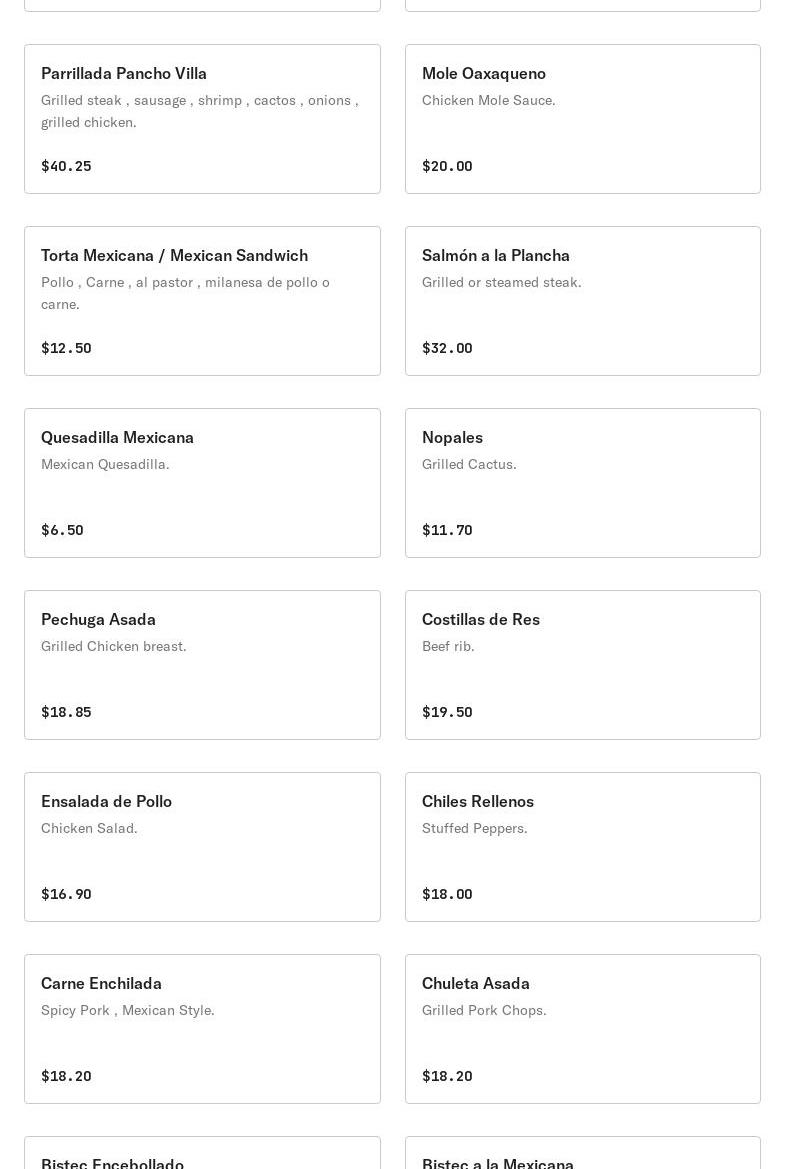Click Torta Mexicana / Mexican Sandwich card
The width and height of the screenshot is (785, 1169).
[x=202, y=301]
